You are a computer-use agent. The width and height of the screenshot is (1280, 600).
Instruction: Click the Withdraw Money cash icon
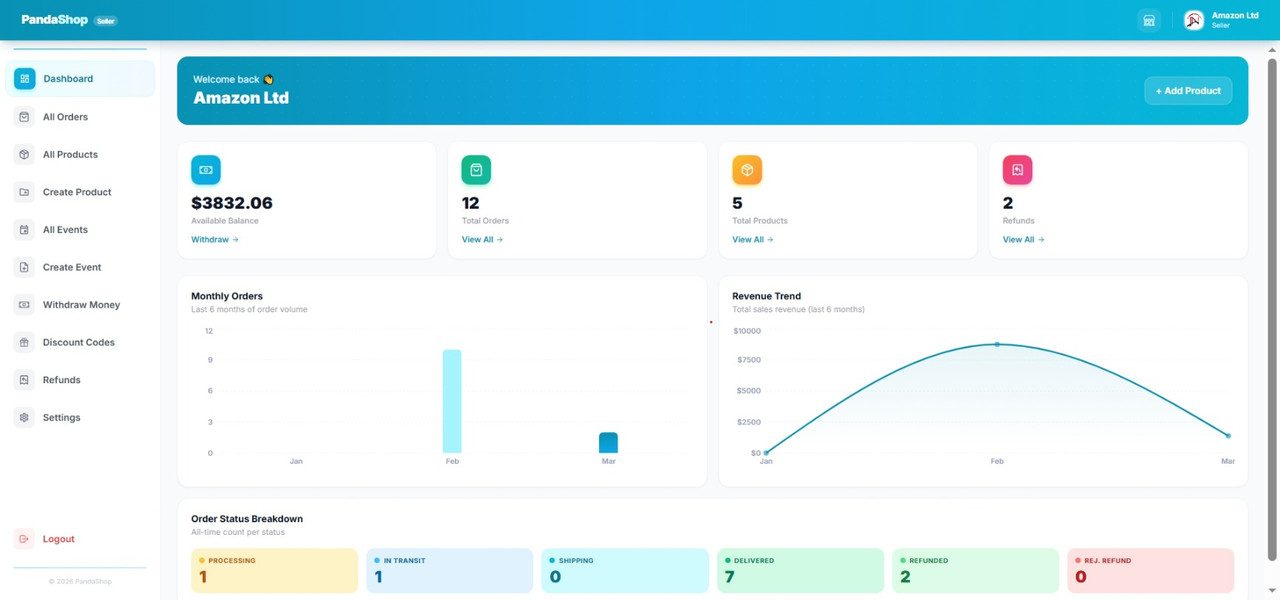(24, 304)
